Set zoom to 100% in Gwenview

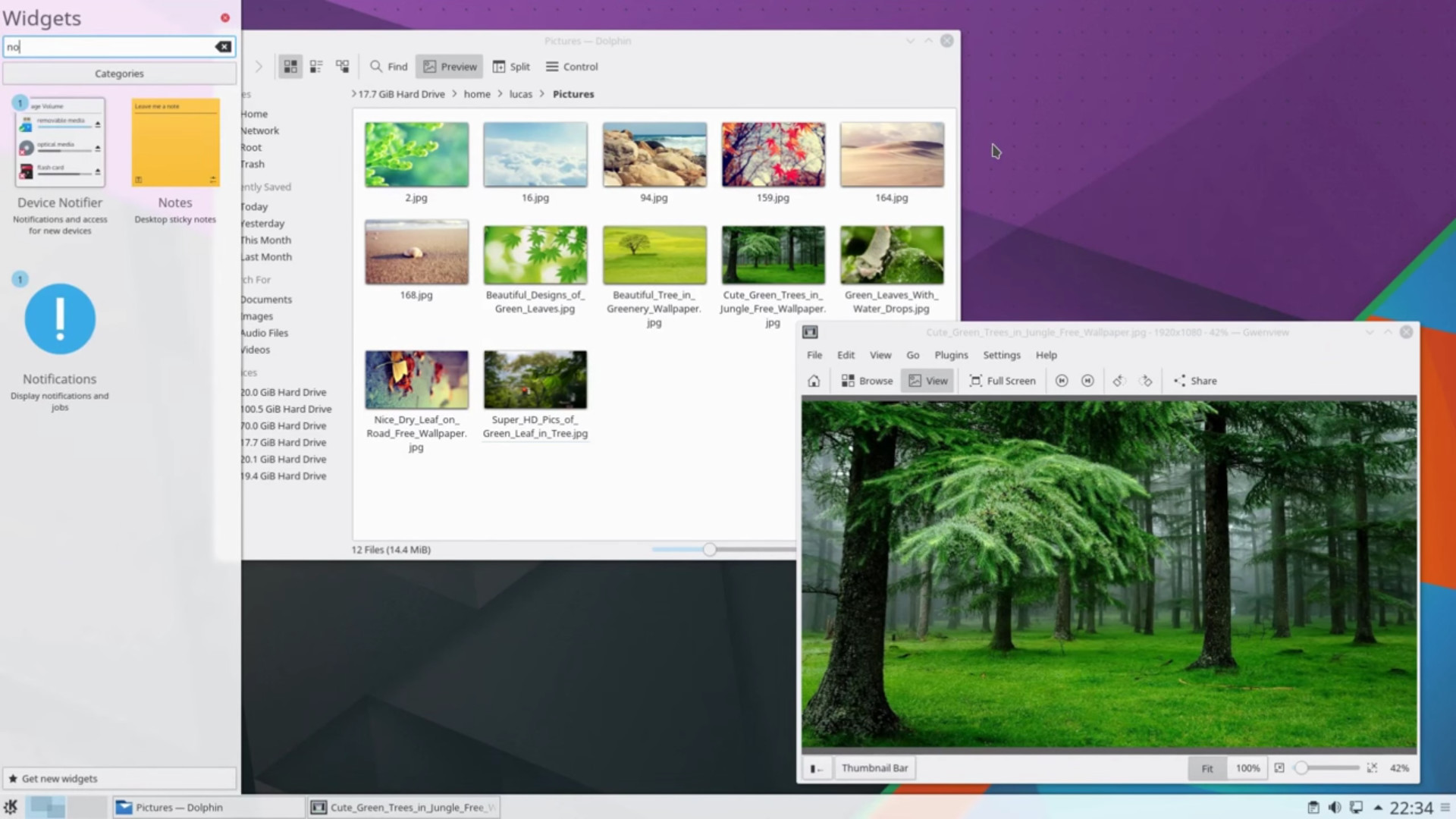point(1247,768)
